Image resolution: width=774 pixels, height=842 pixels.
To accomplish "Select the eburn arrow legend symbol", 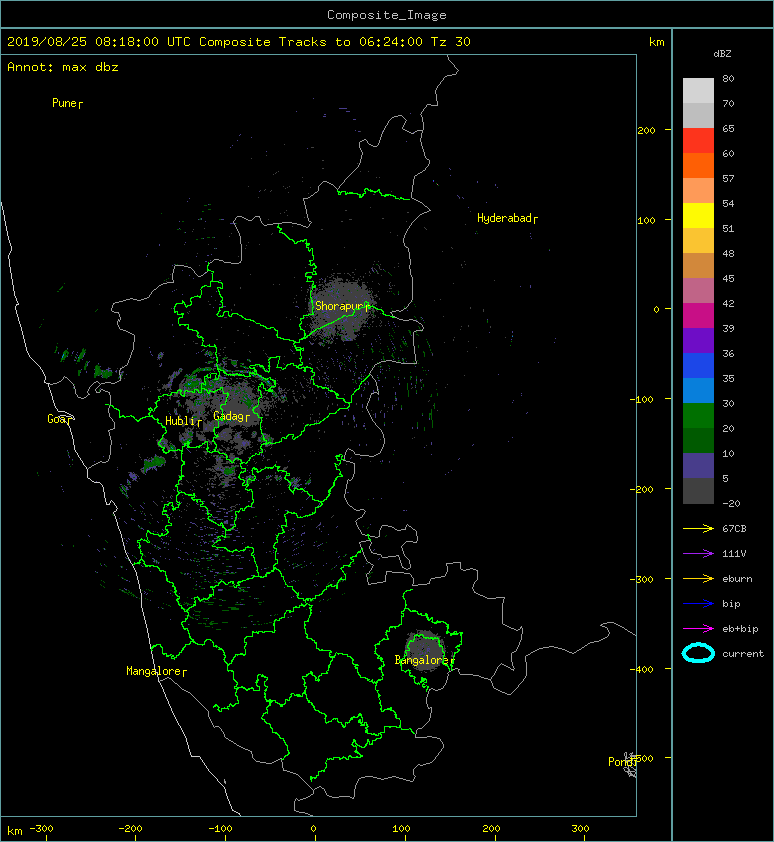I will (698, 578).
